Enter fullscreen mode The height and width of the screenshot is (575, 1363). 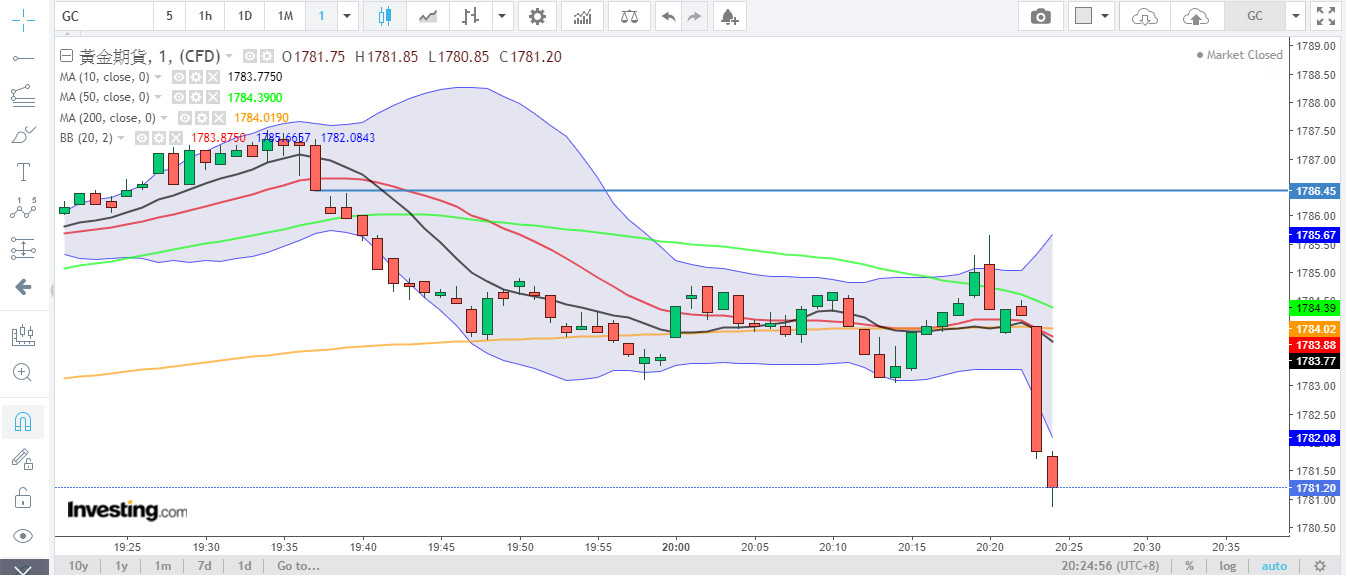point(1325,16)
